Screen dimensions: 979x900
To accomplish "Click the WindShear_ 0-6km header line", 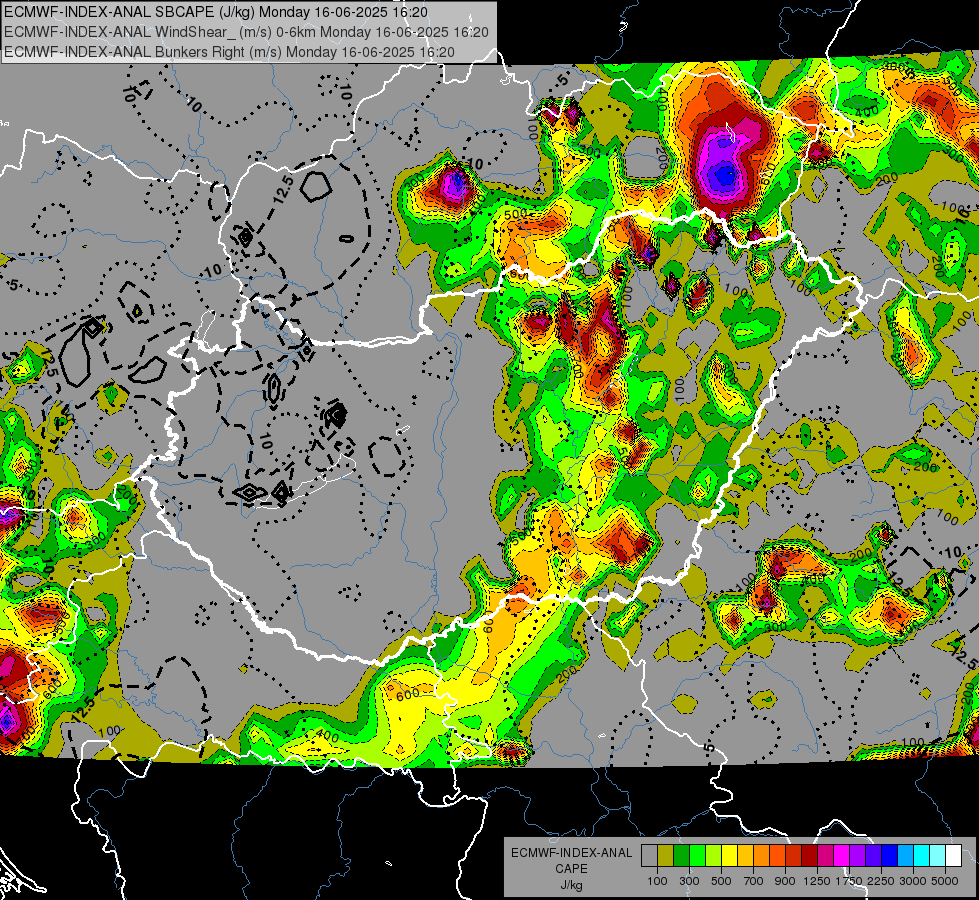I will pos(246,32).
